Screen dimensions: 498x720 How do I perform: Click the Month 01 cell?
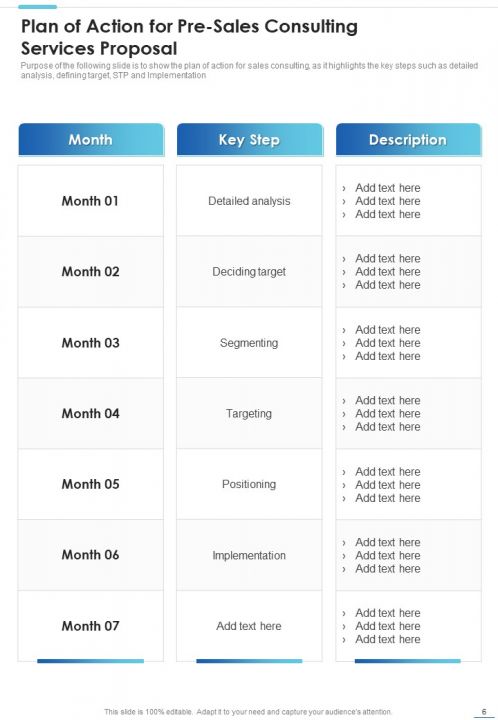(x=90, y=201)
